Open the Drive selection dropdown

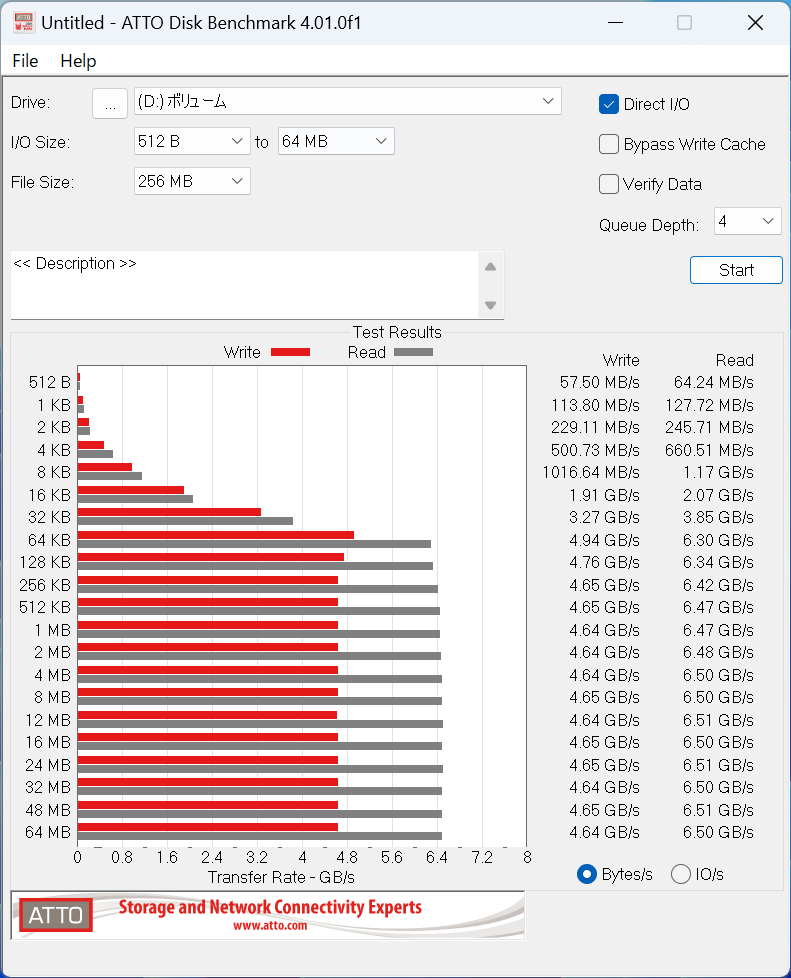347,101
